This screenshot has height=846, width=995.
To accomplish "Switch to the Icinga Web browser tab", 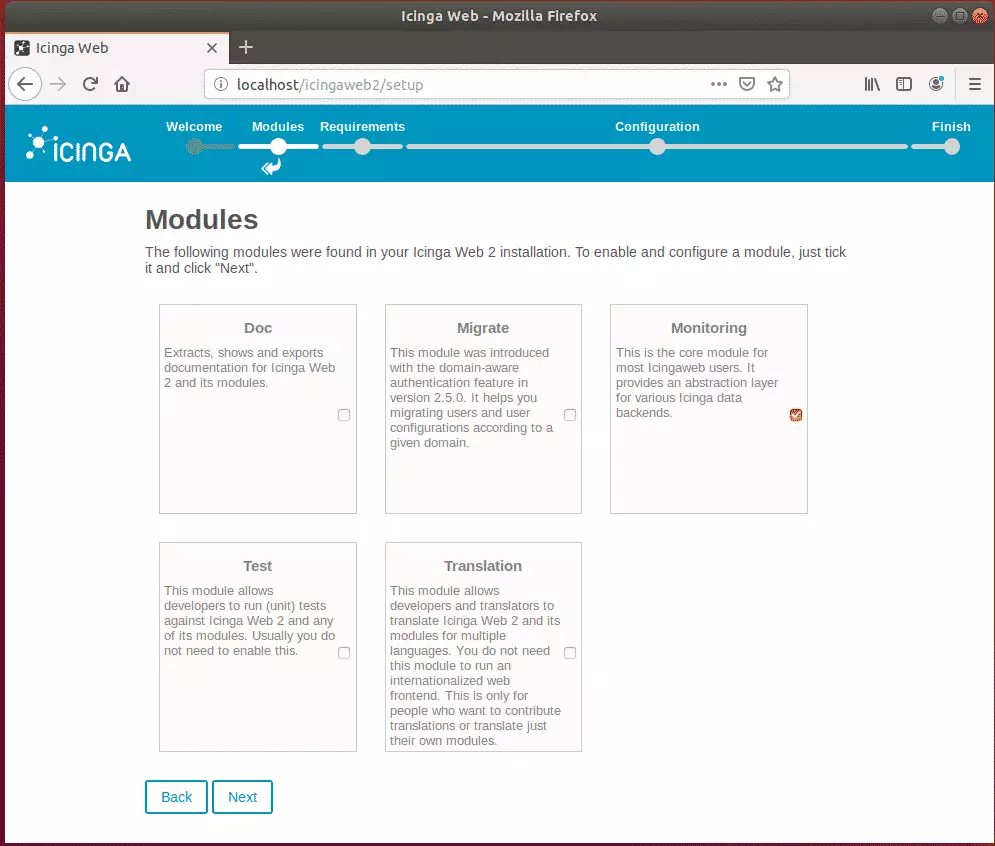I will pos(117,48).
